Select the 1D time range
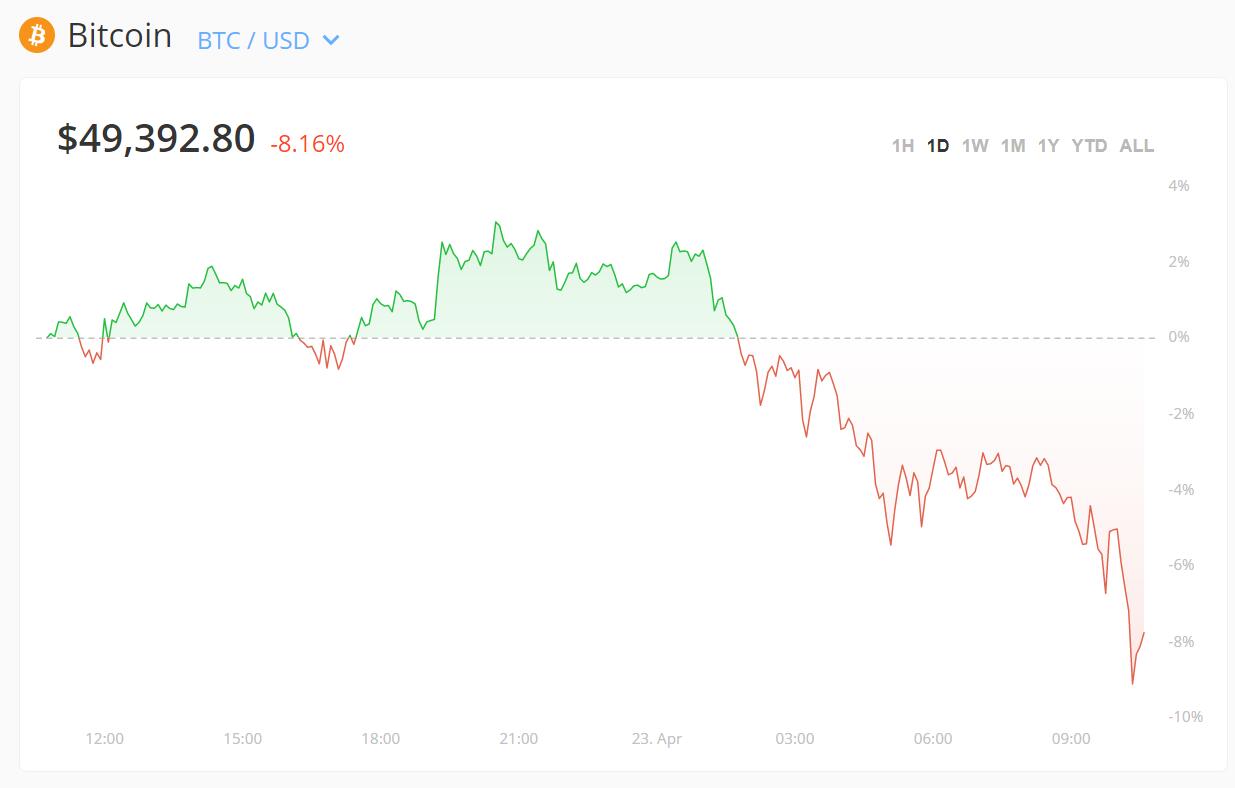 coord(937,146)
